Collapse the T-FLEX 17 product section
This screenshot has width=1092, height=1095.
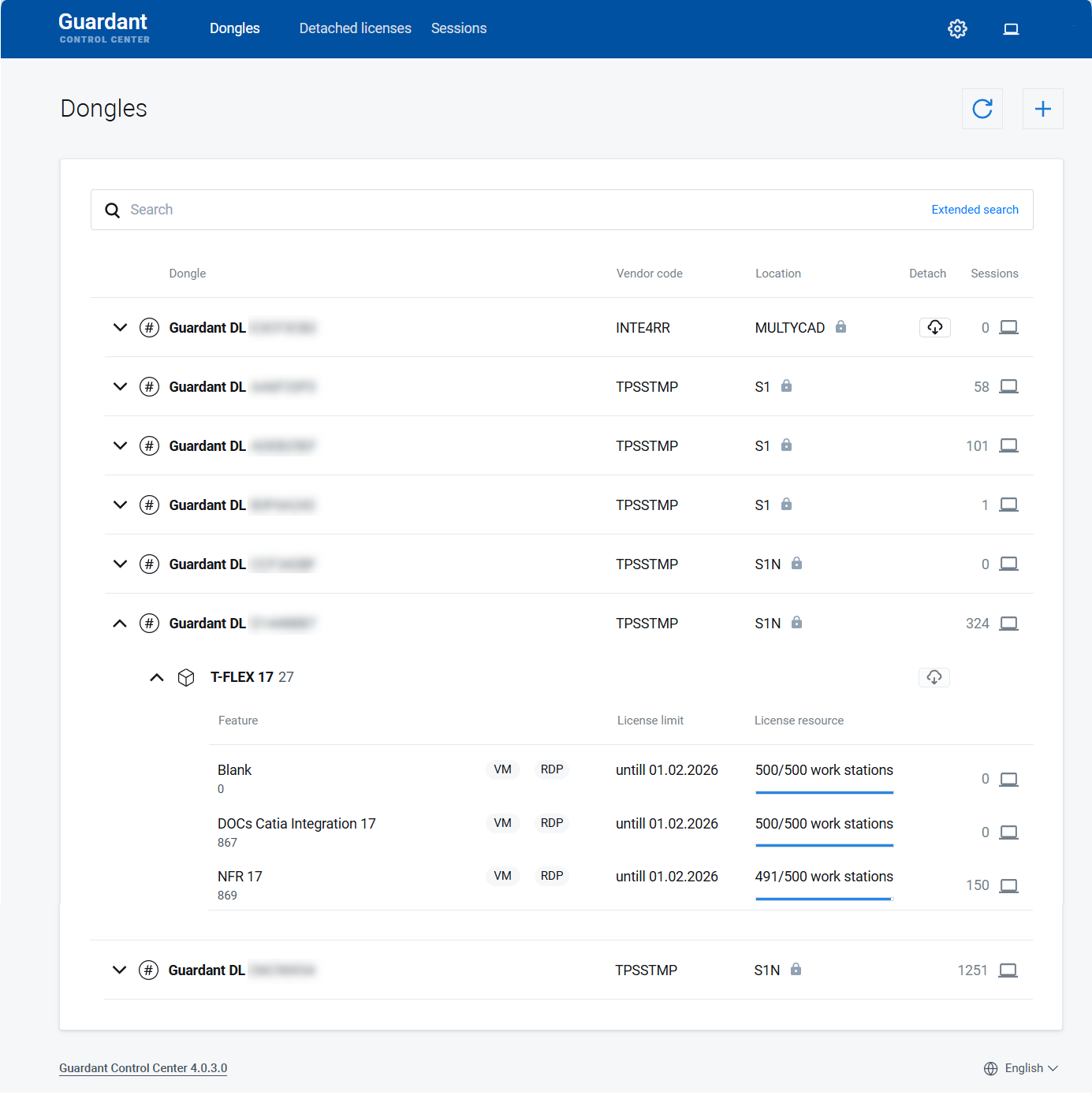click(157, 677)
